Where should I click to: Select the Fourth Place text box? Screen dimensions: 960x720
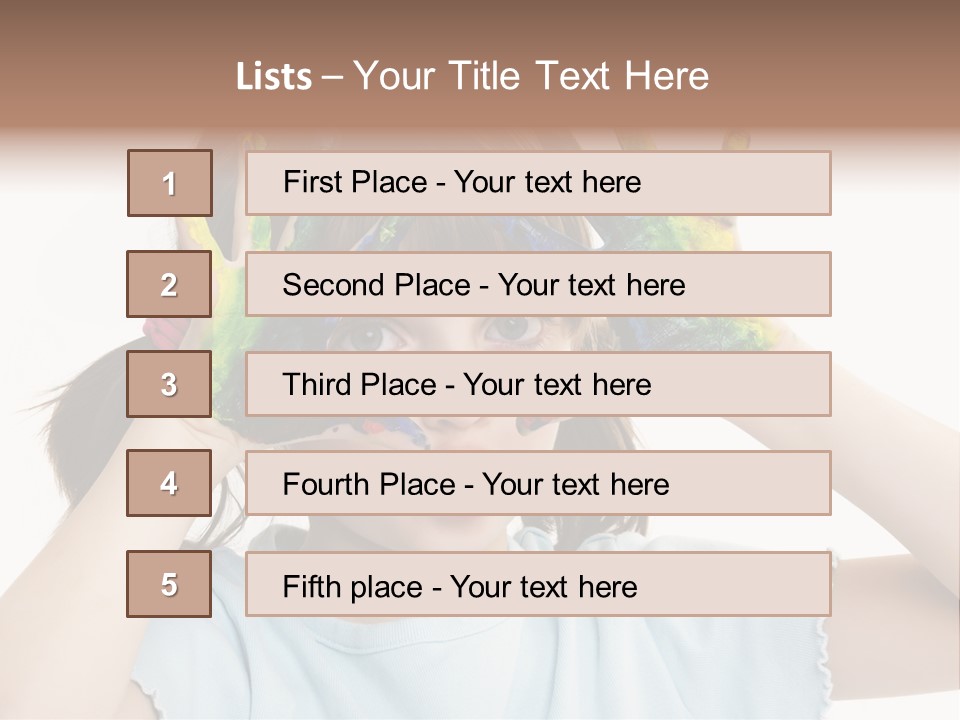(x=538, y=483)
